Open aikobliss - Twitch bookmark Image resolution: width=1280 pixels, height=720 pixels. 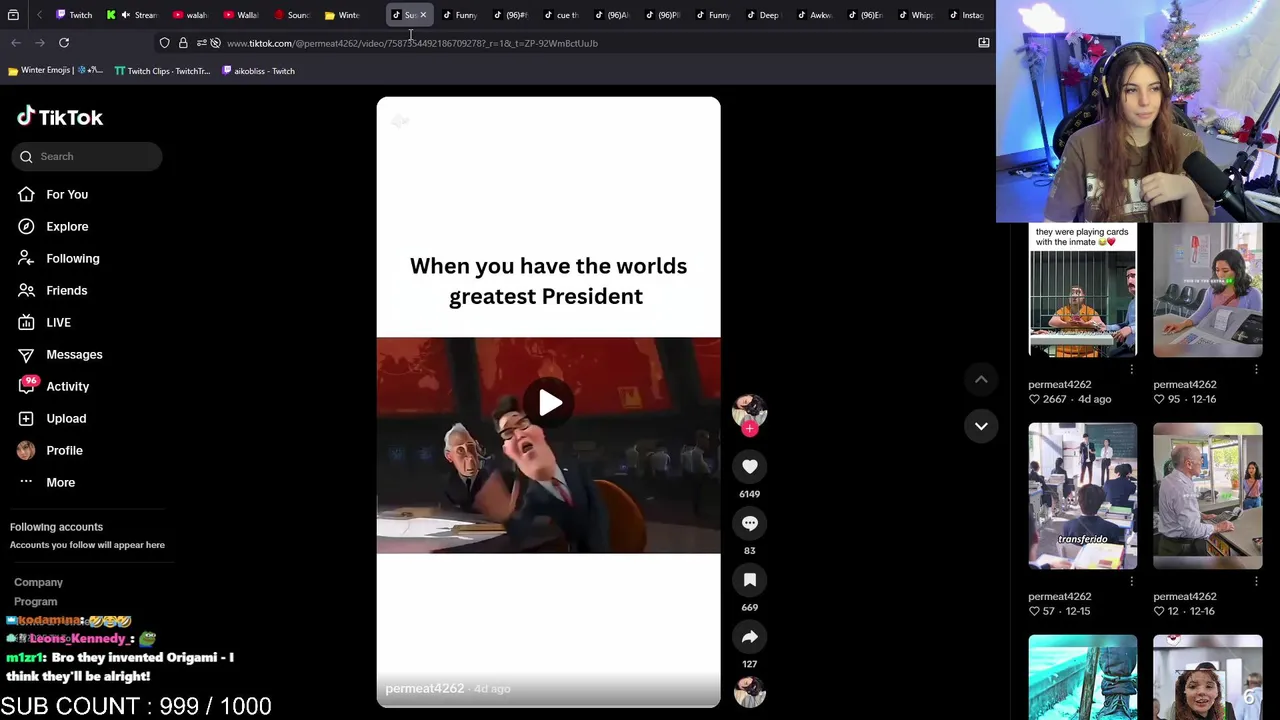[x=258, y=71]
